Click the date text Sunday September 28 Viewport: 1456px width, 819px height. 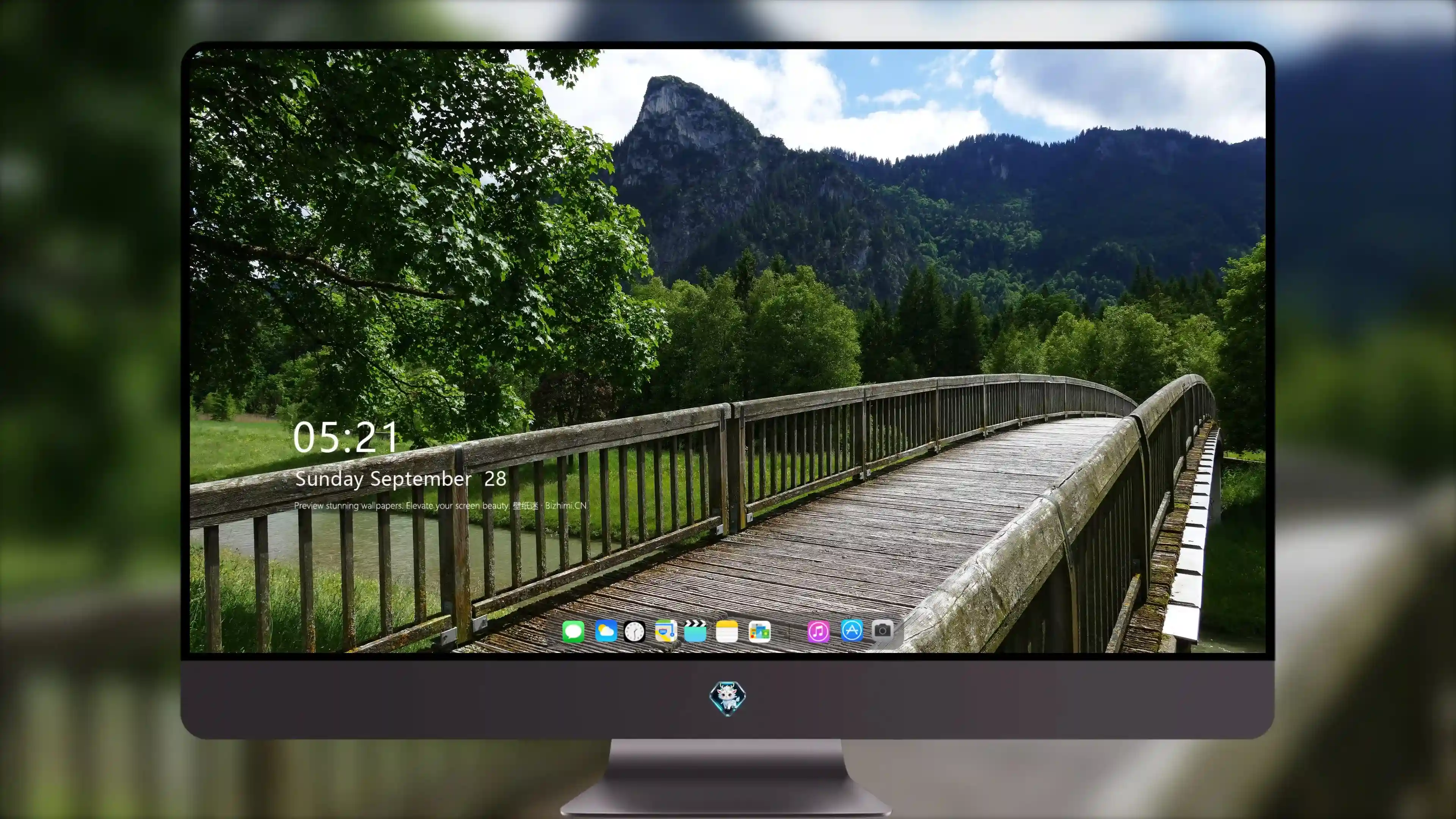(401, 479)
